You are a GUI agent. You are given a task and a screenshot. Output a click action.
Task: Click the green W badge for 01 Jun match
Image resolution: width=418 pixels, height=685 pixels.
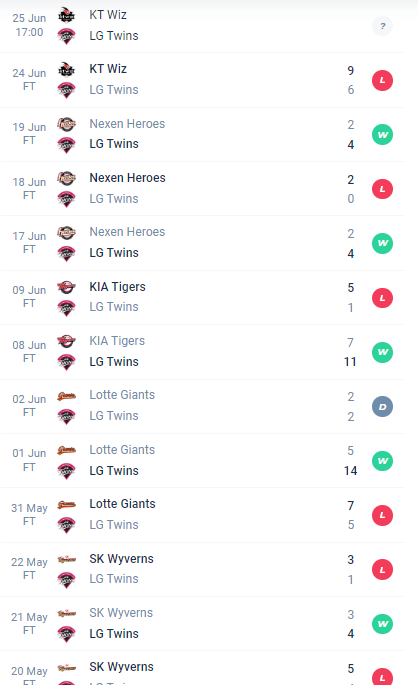(382, 461)
